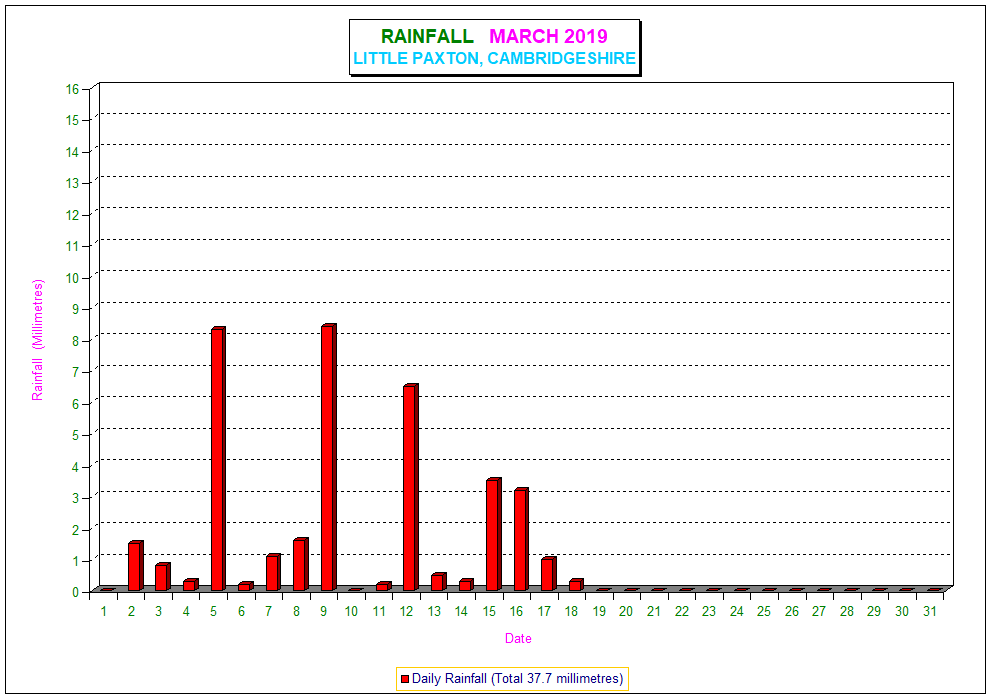
Task: Select the small bar for date 14
Action: pos(466,585)
